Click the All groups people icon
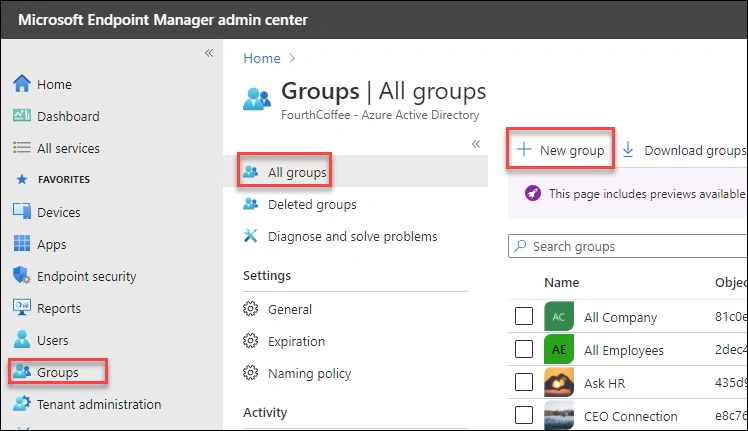This screenshot has height=431, width=748. point(250,171)
